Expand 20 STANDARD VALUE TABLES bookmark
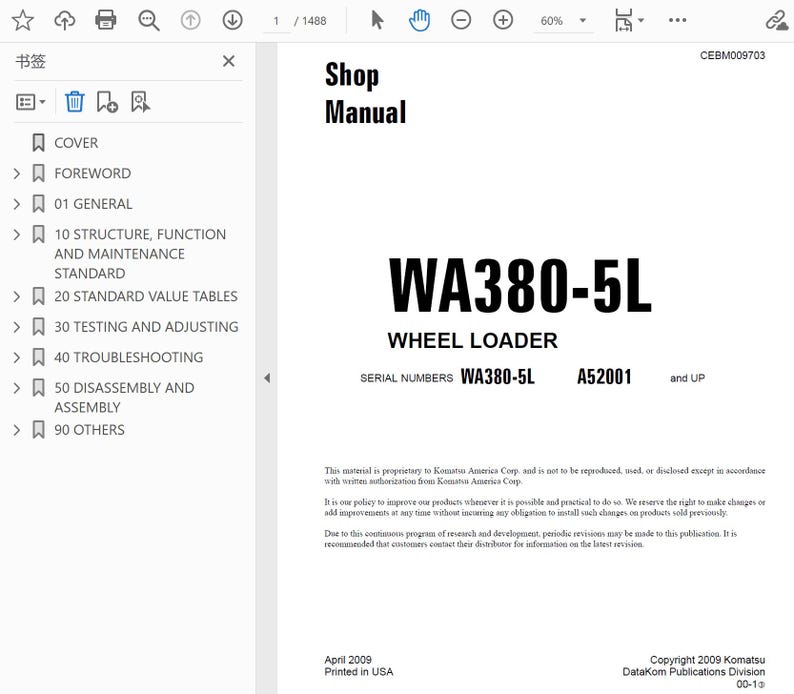Screen dimensions: 794x694 (x=17, y=296)
